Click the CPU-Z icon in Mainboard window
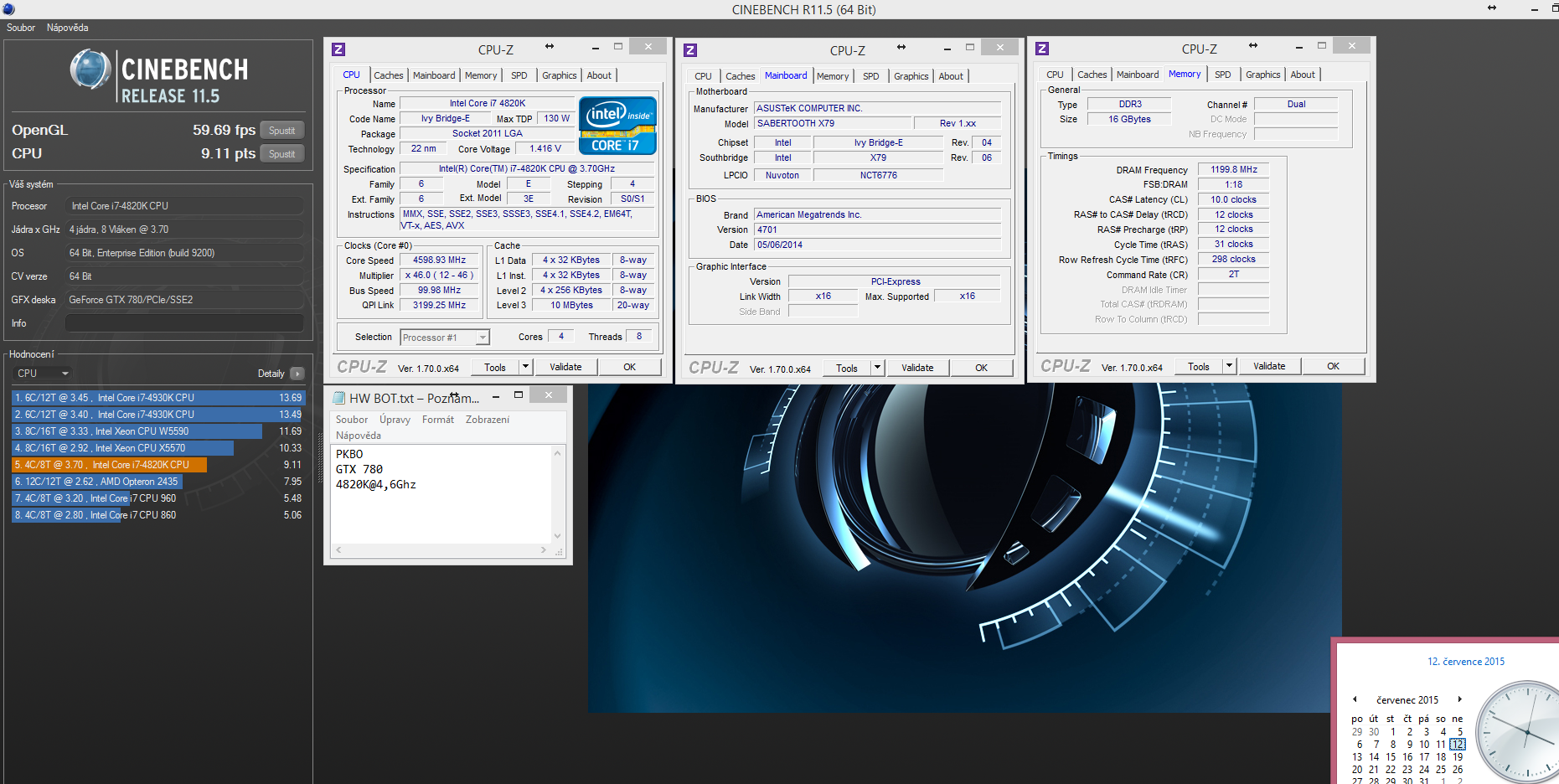The image size is (1559, 784). (690, 50)
